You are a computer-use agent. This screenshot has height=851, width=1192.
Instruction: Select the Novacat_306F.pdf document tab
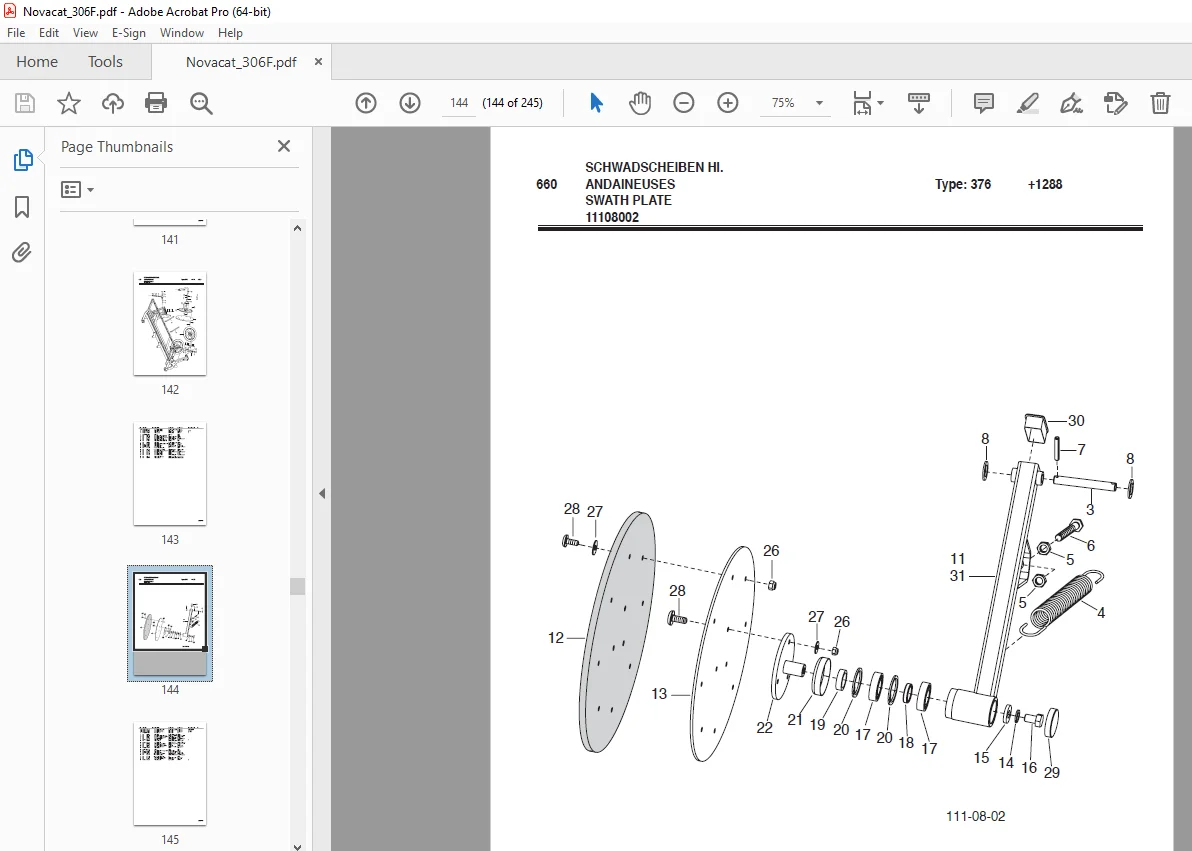[x=241, y=62]
